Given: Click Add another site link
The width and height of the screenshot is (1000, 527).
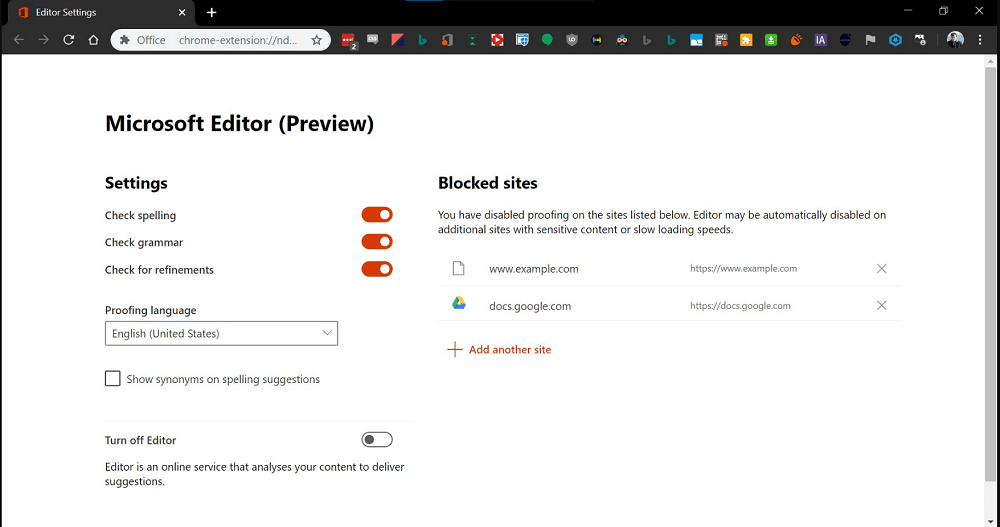Looking at the screenshot, I should (x=499, y=349).
